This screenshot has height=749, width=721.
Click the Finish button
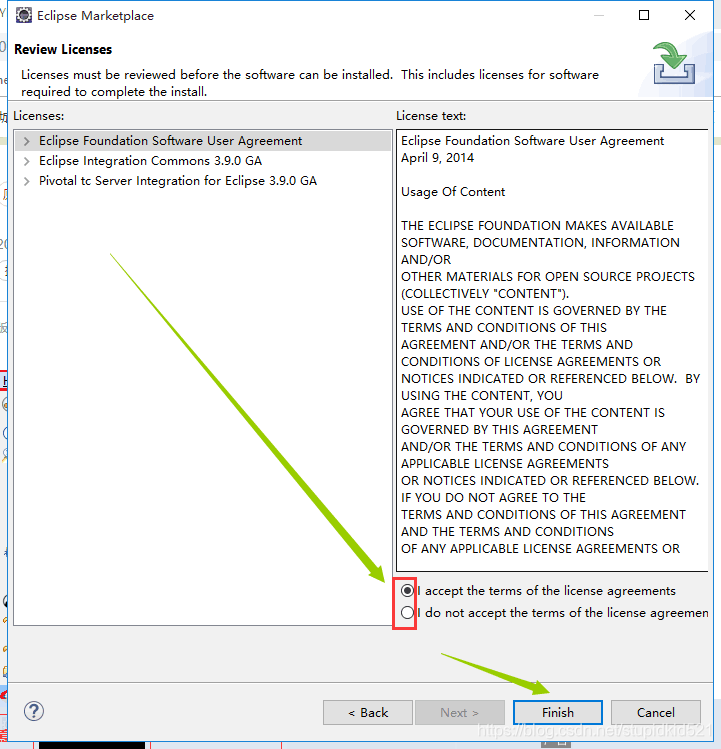[558, 713]
